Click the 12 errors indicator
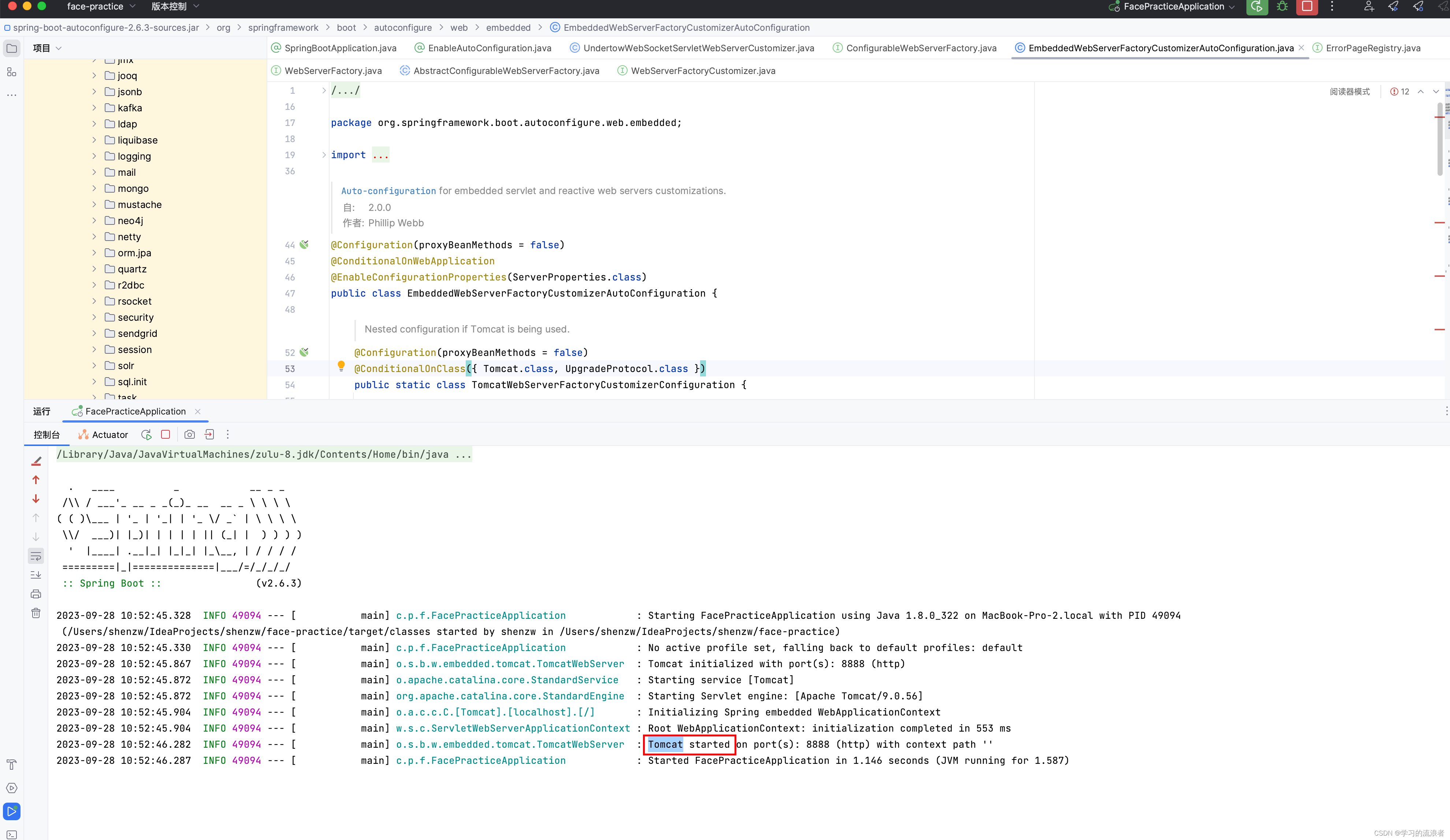Screen dimensions: 1450x840 point(1399,92)
